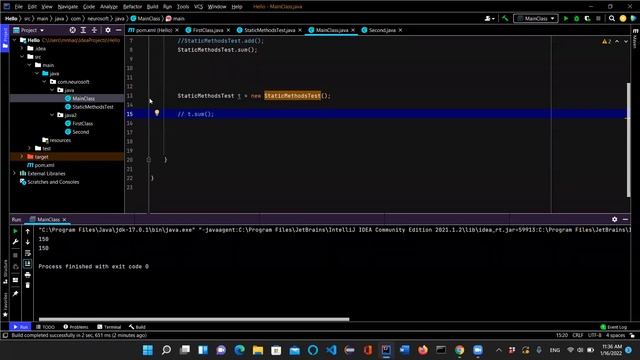Run MainClass with the toolbar play icon
640x360 pixels.
(x=566, y=18)
